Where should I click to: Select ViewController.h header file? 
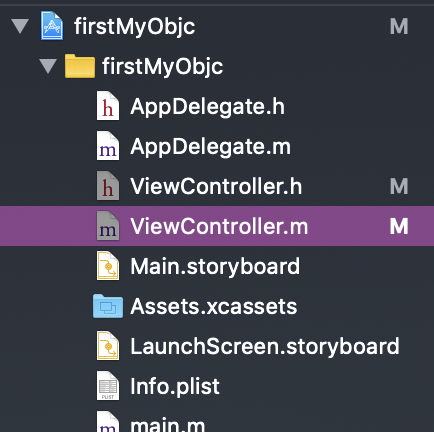pyautogui.click(x=216, y=186)
